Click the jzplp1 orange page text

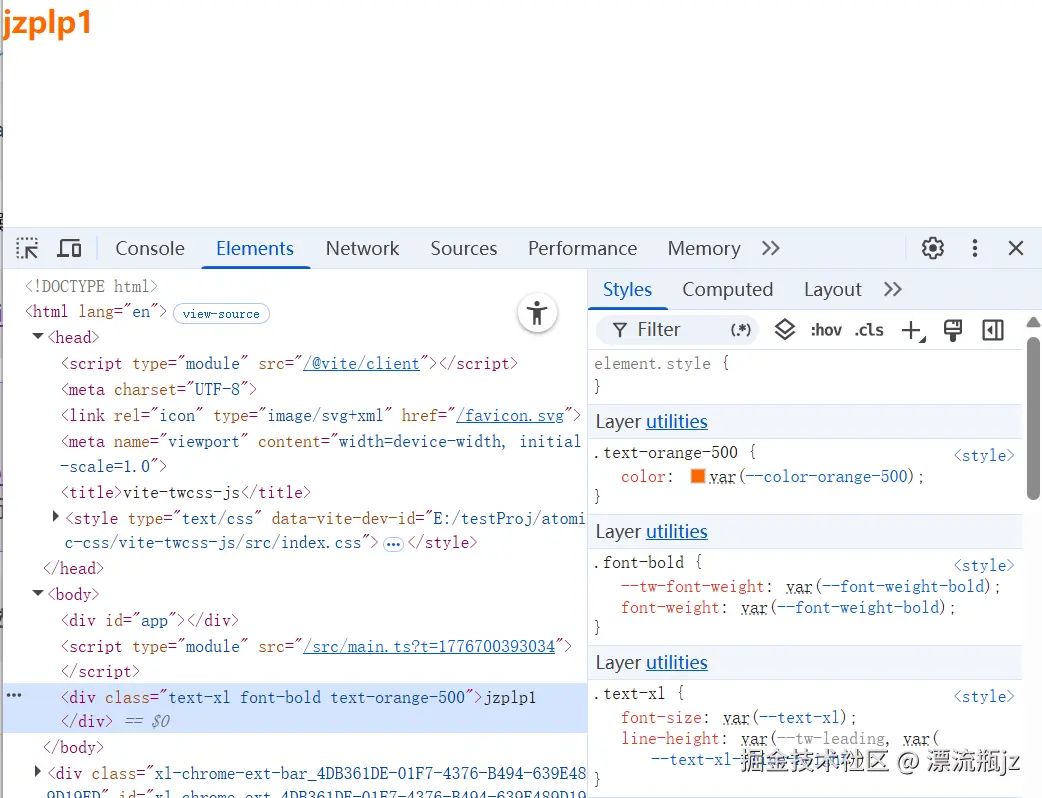tap(46, 23)
